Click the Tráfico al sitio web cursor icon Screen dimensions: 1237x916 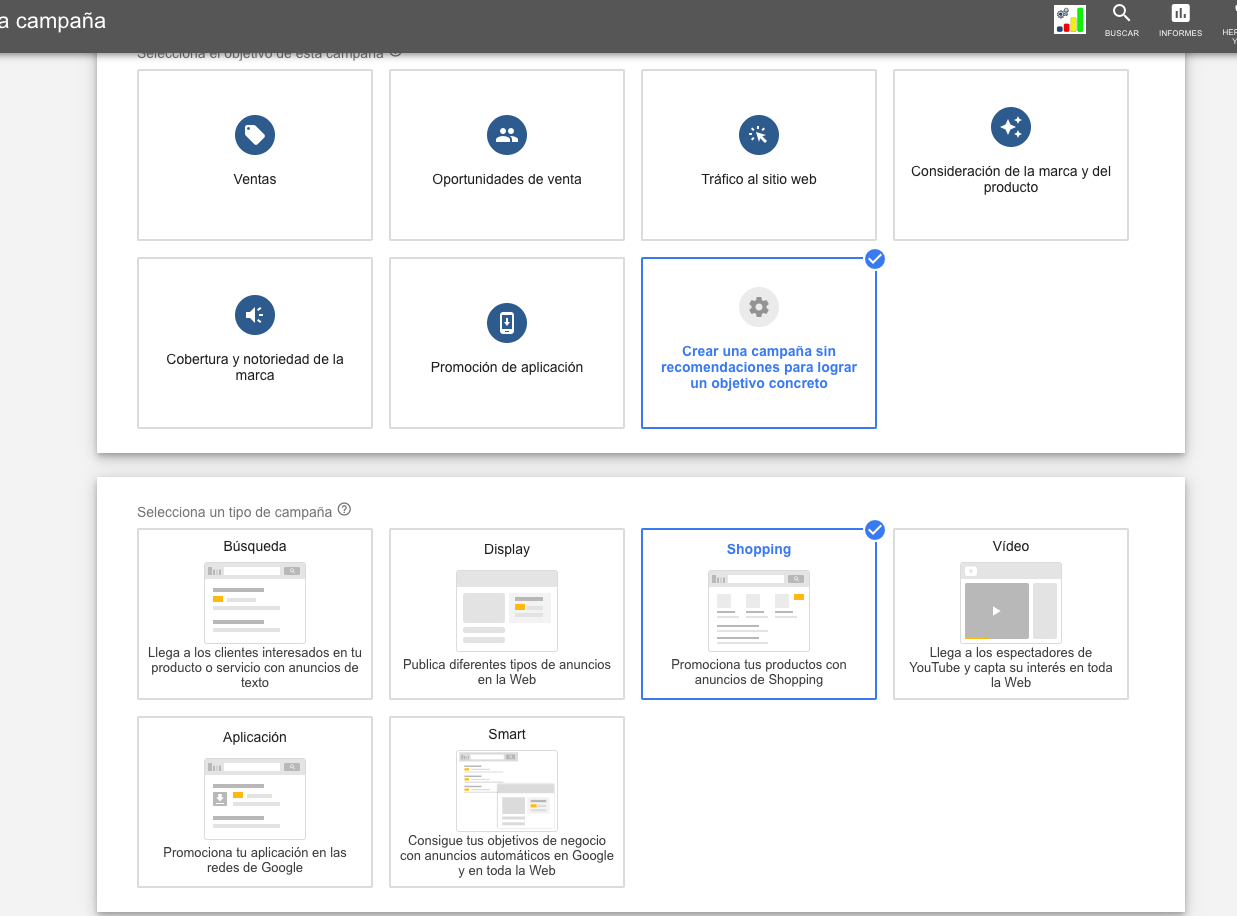coord(759,135)
